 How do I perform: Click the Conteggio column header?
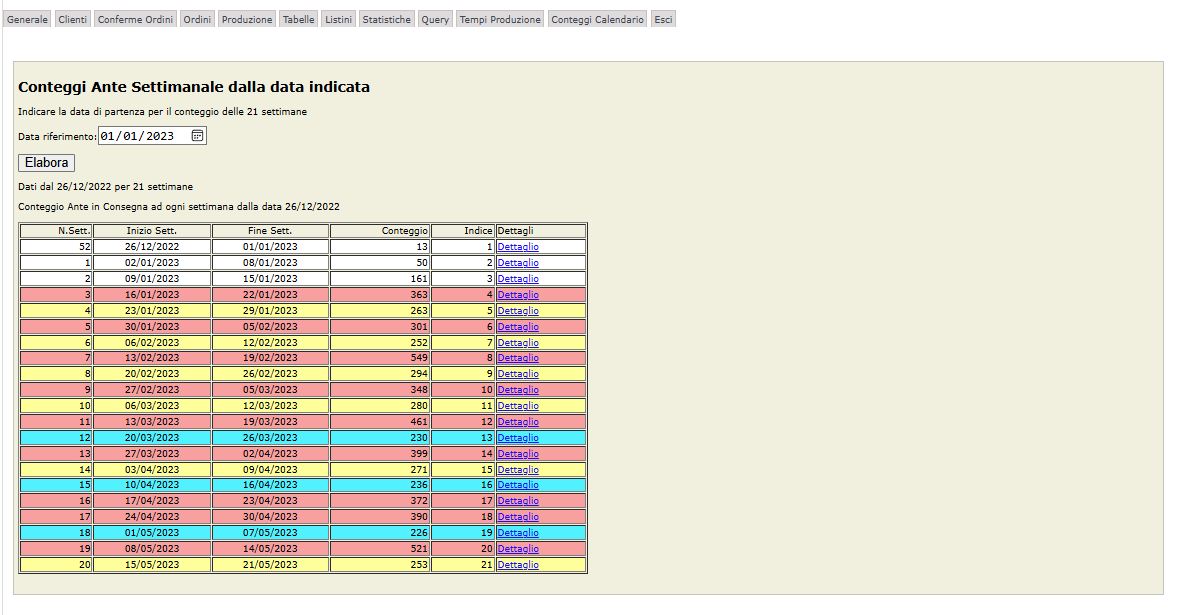[380, 231]
